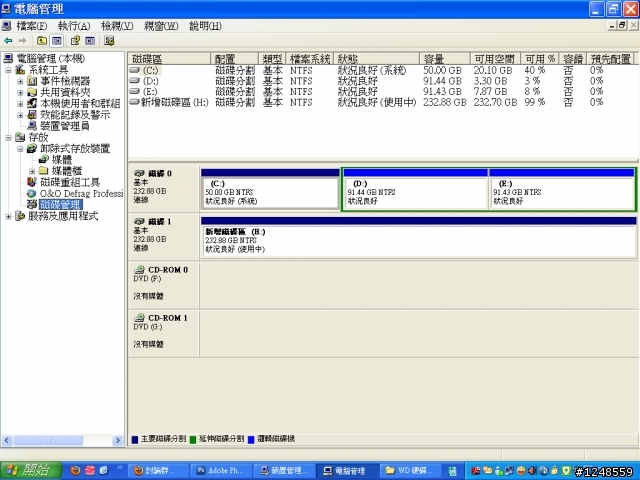Sort by 可用空間 column header
This screenshot has width=640, height=480.
(496, 59)
